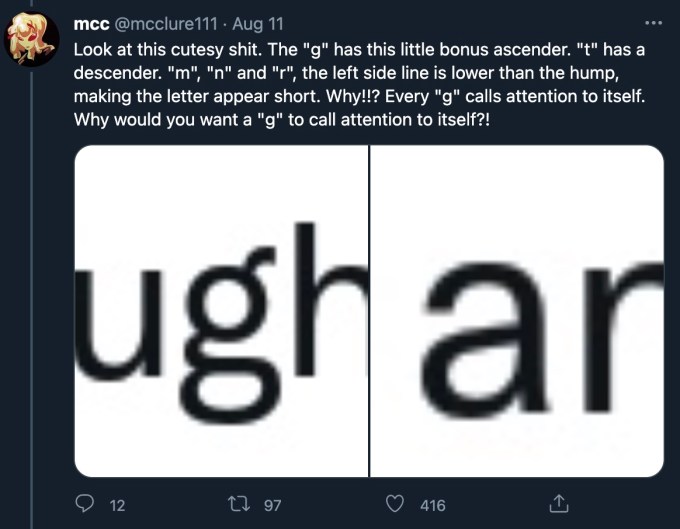Like the tweet with the heart icon
The image size is (680, 529).
tap(397, 505)
